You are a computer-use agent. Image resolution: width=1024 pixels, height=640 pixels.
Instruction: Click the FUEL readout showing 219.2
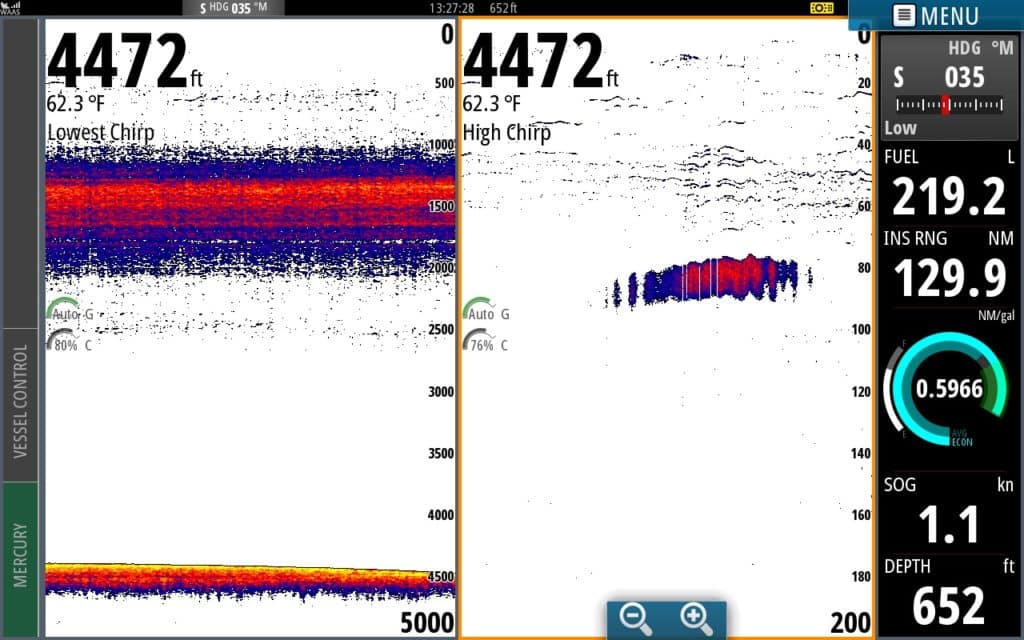(x=948, y=195)
